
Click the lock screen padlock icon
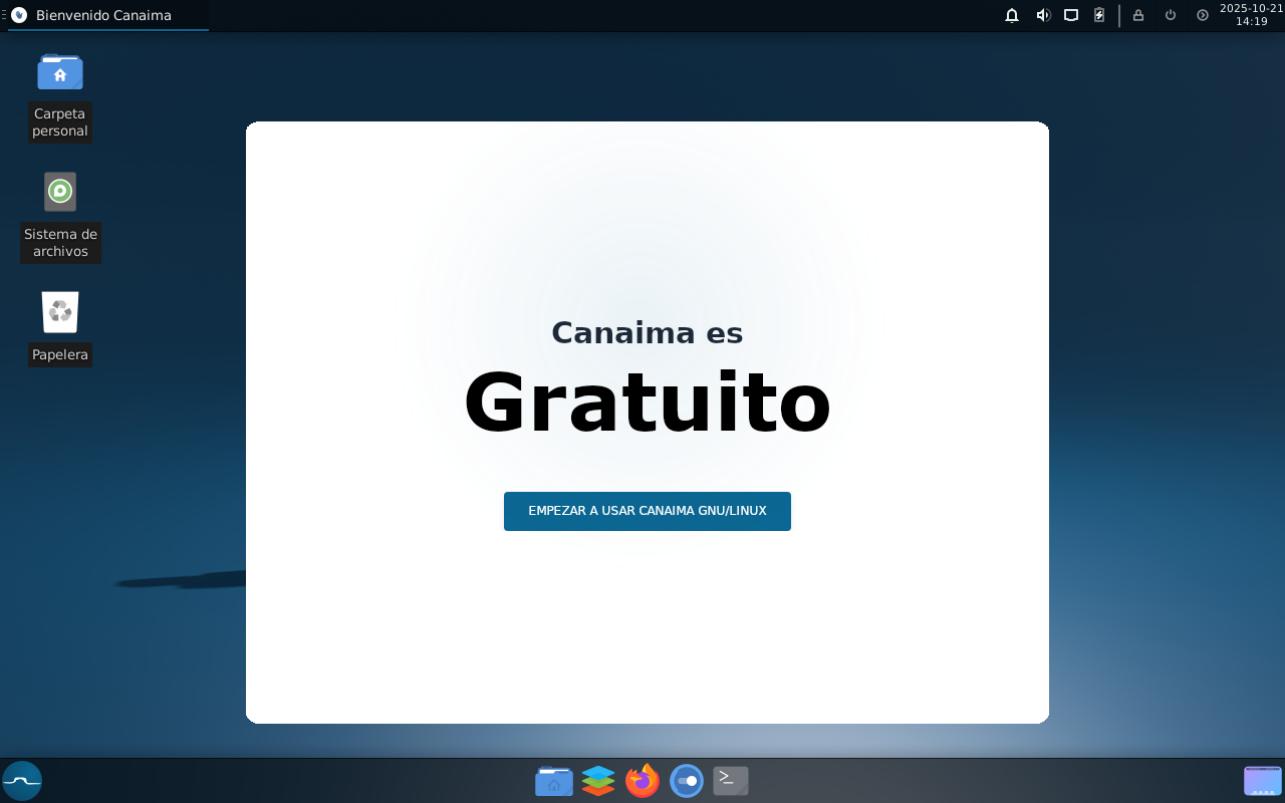tap(1138, 15)
